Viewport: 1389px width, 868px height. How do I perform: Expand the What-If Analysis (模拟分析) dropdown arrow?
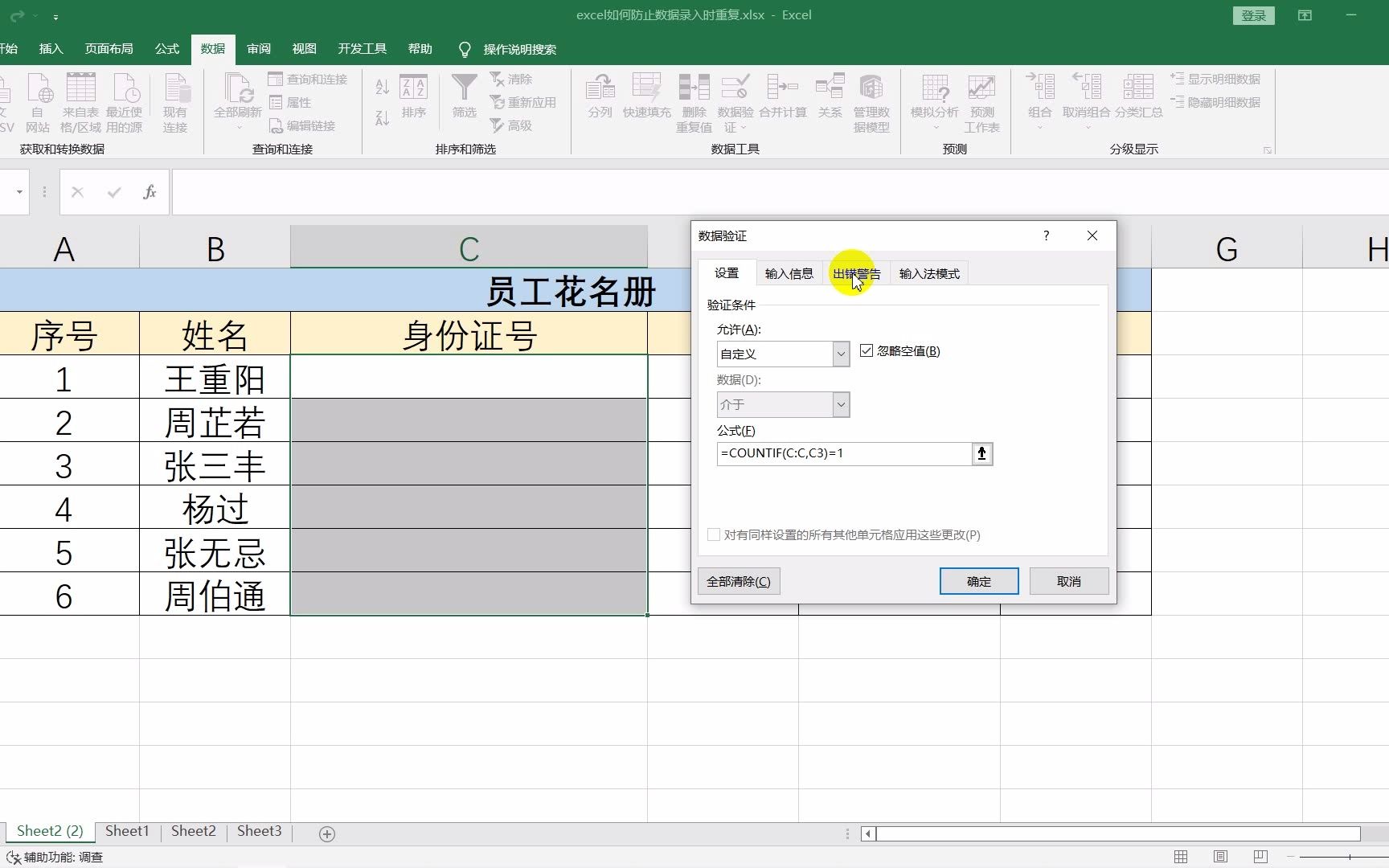click(x=935, y=129)
